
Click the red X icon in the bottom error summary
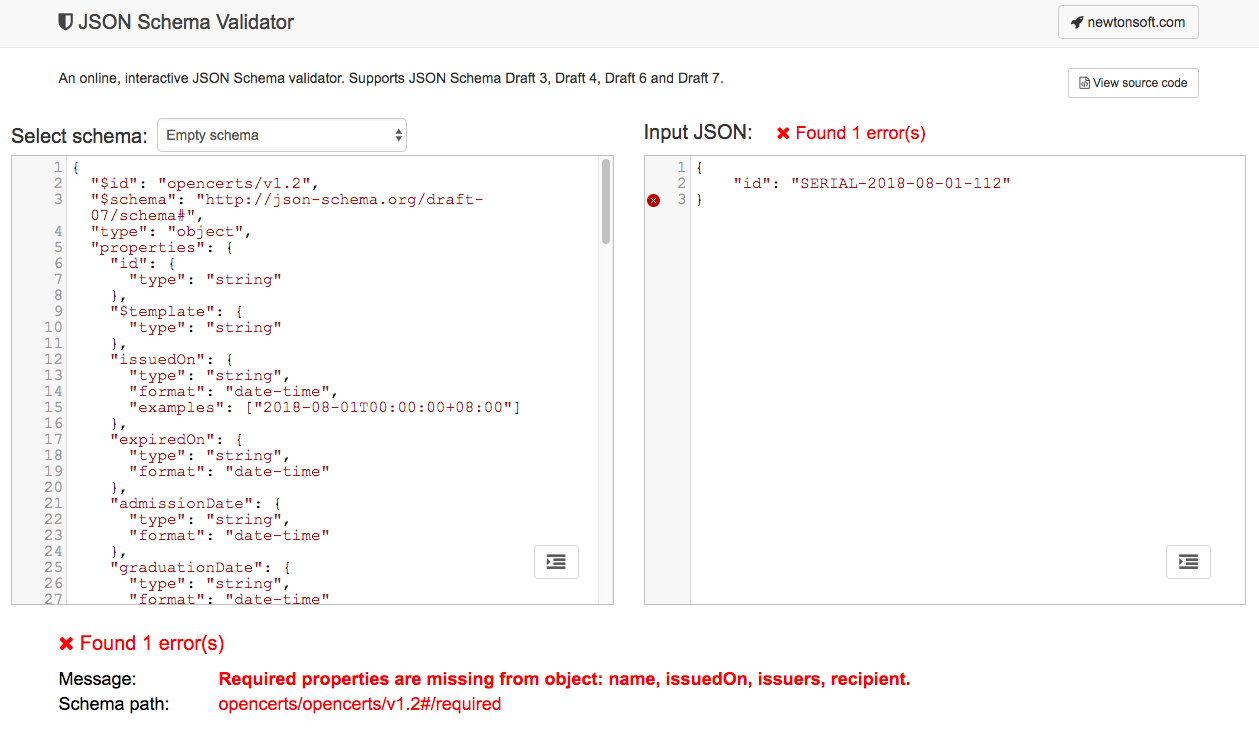[66, 643]
